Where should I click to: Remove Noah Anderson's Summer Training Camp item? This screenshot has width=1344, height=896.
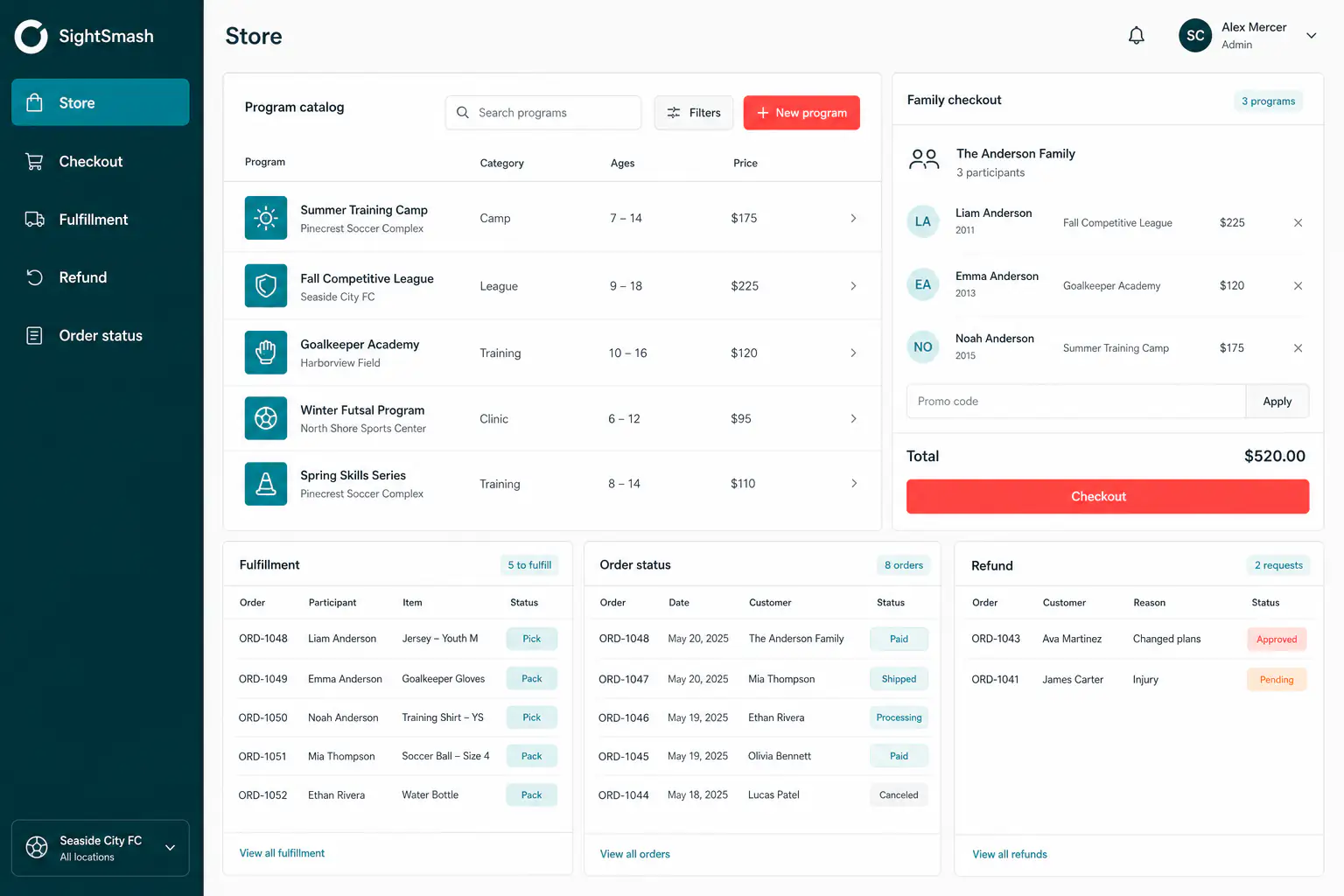point(1298,348)
